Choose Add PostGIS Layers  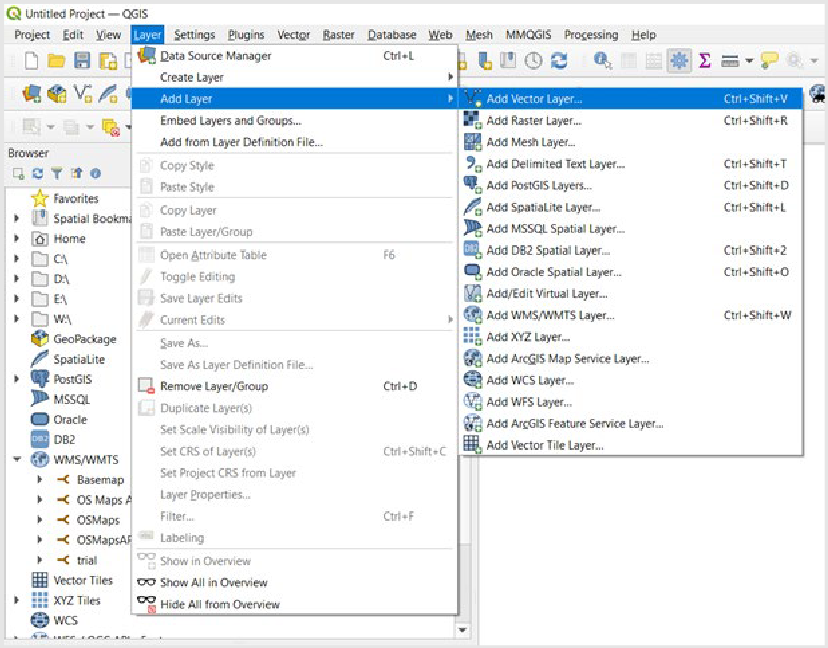click(x=632, y=185)
